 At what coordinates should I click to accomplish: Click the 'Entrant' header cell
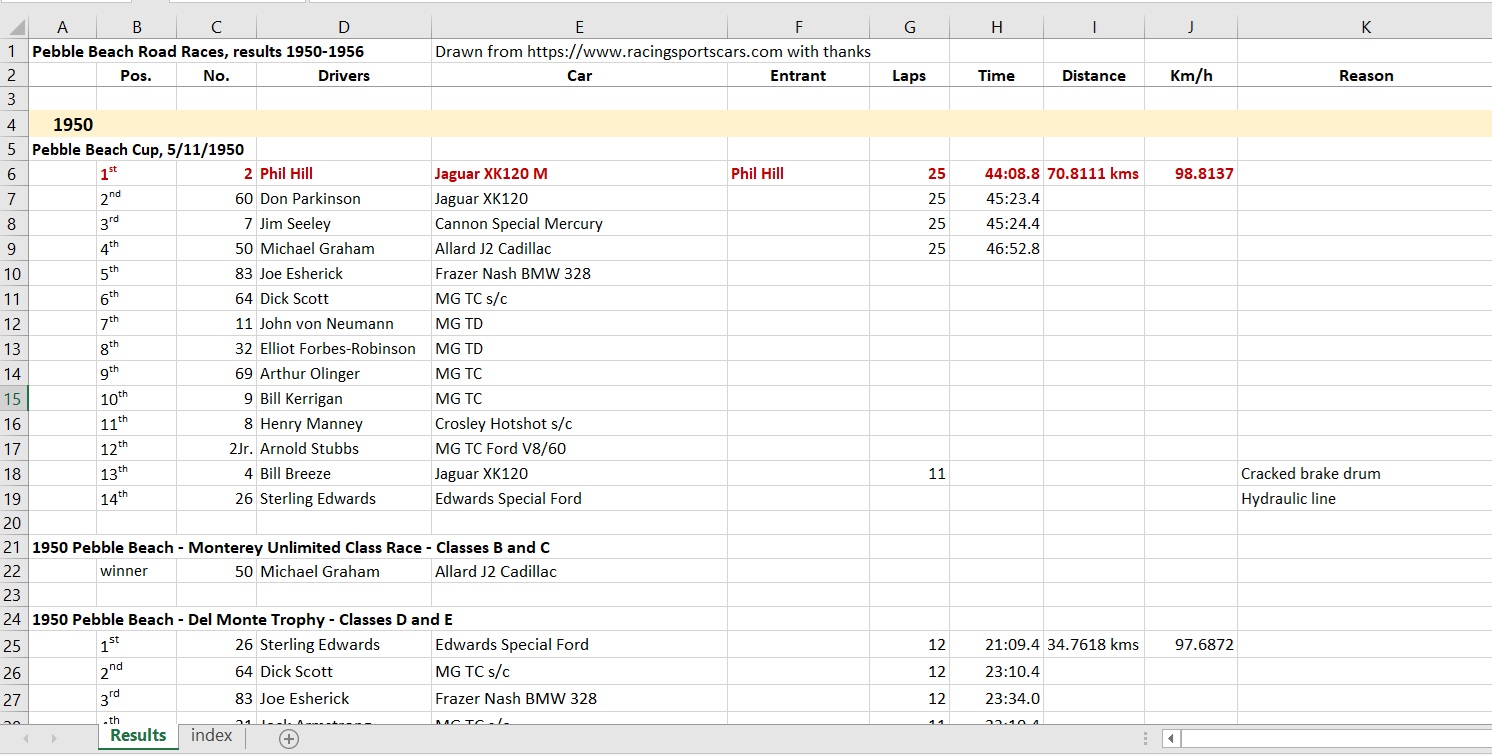798,75
